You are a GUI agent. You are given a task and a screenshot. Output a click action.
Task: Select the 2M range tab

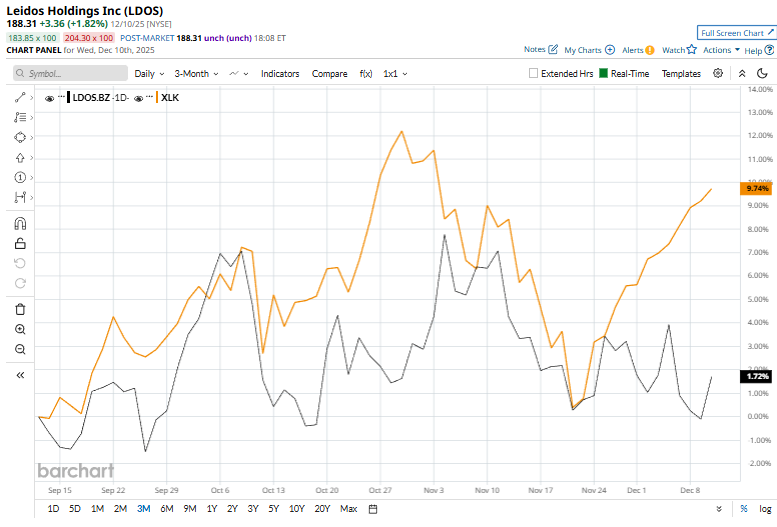tap(120, 509)
